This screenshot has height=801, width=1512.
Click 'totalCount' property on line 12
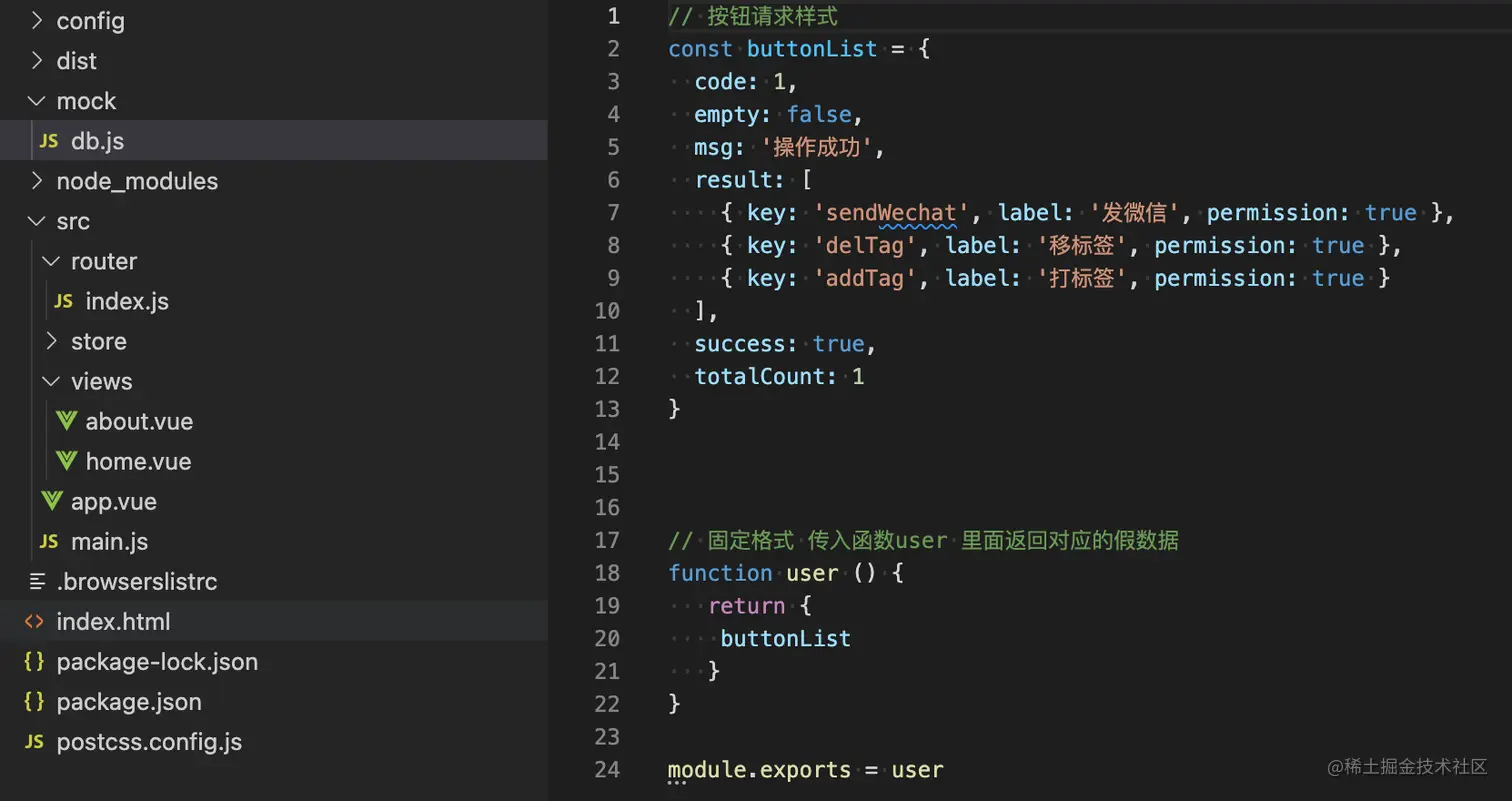click(x=759, y=377)
